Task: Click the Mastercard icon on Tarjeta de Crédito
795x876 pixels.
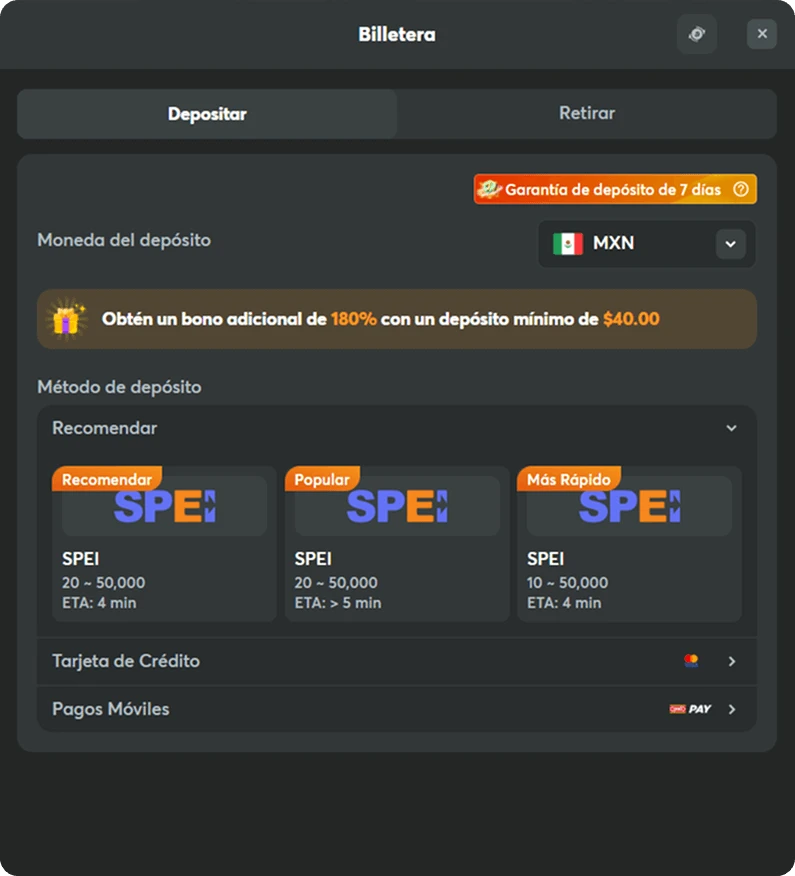Action: click(691, 661)
